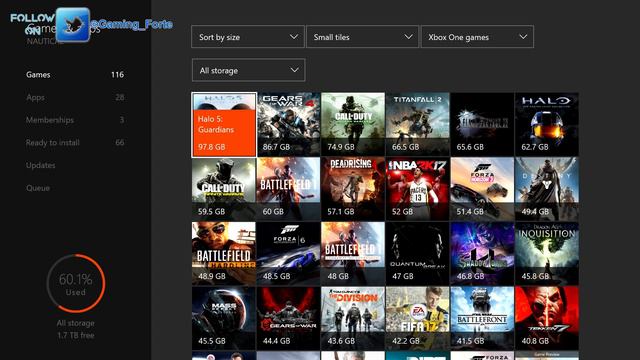Open the Xbox One games filter dropdown
The height and width of the screenshot is (360, 640).
tap(477, 37)
